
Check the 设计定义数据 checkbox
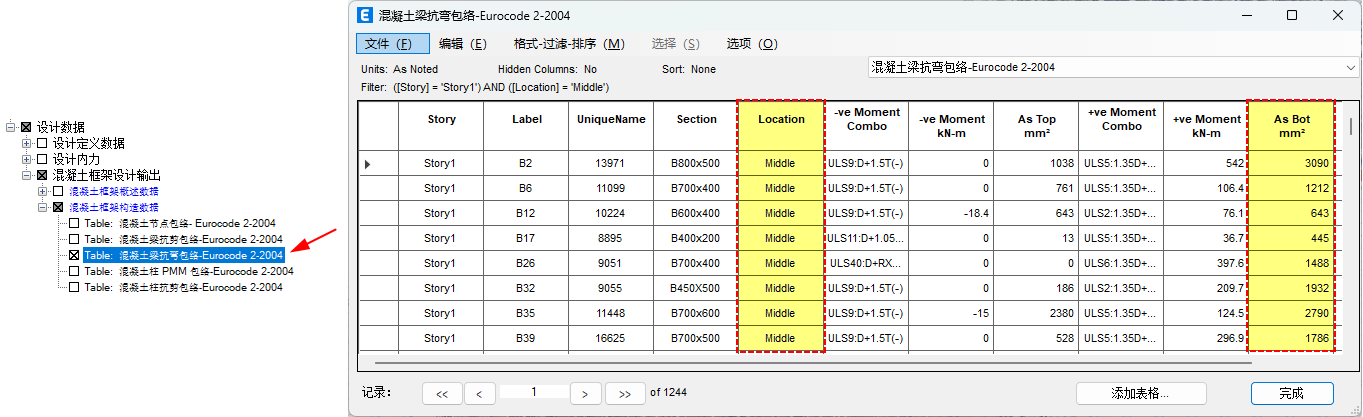tap(42, 143)
